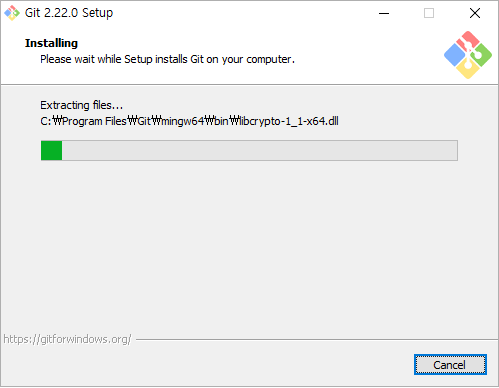Click 'Program Files' in the extraction path
The height and width of the screenshot is (388, 499).
point(94,121)
